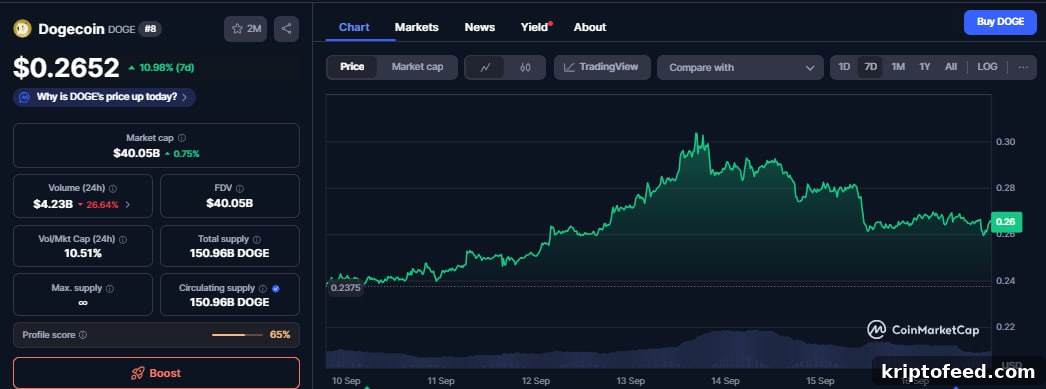The height and width of the screenshot is (389, 1046).
Task: Click the $40.05B market cap value
Action: [136, 153]
